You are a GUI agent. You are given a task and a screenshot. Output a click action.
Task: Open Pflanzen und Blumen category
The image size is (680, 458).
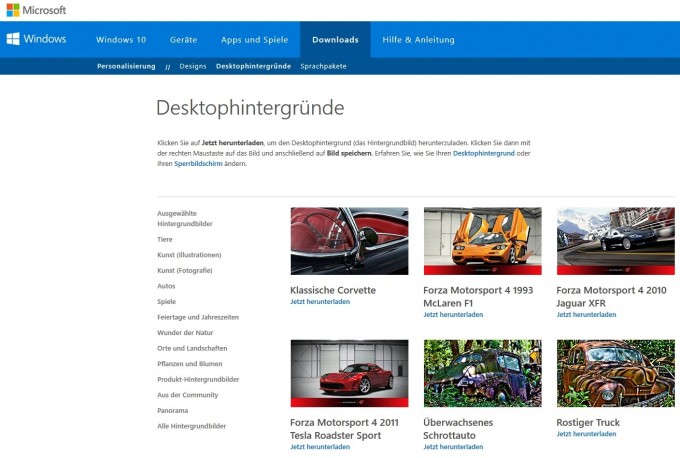pos(190,364)
